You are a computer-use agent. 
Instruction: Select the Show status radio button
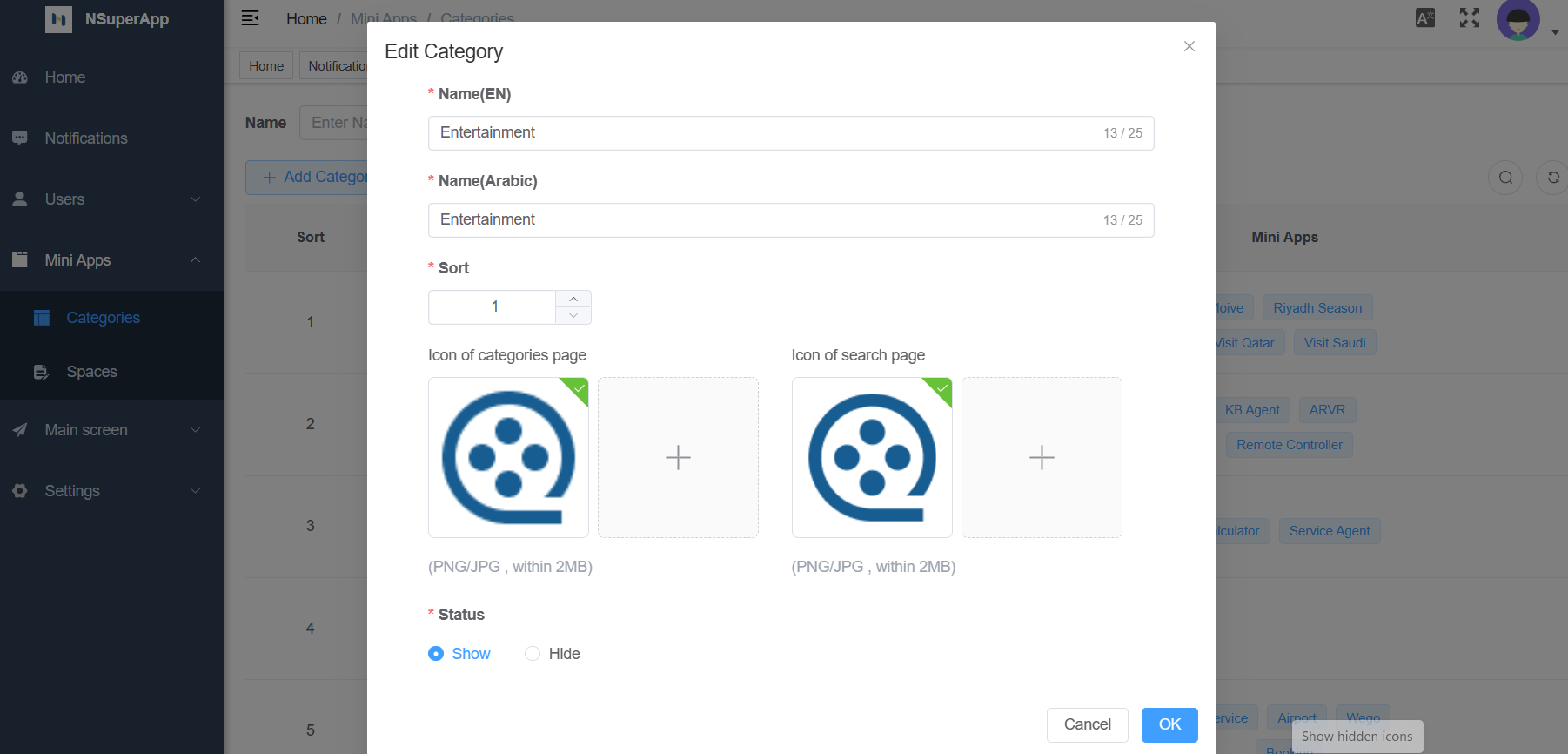point(436,654)
